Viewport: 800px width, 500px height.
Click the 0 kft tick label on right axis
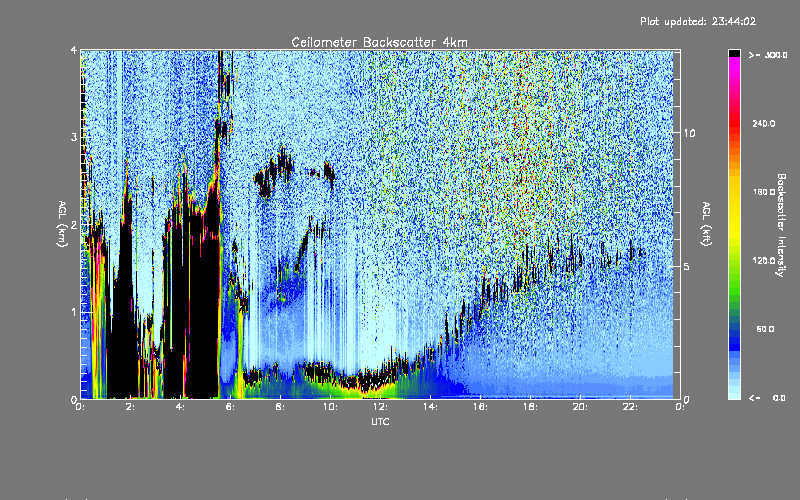coord(686,399)
